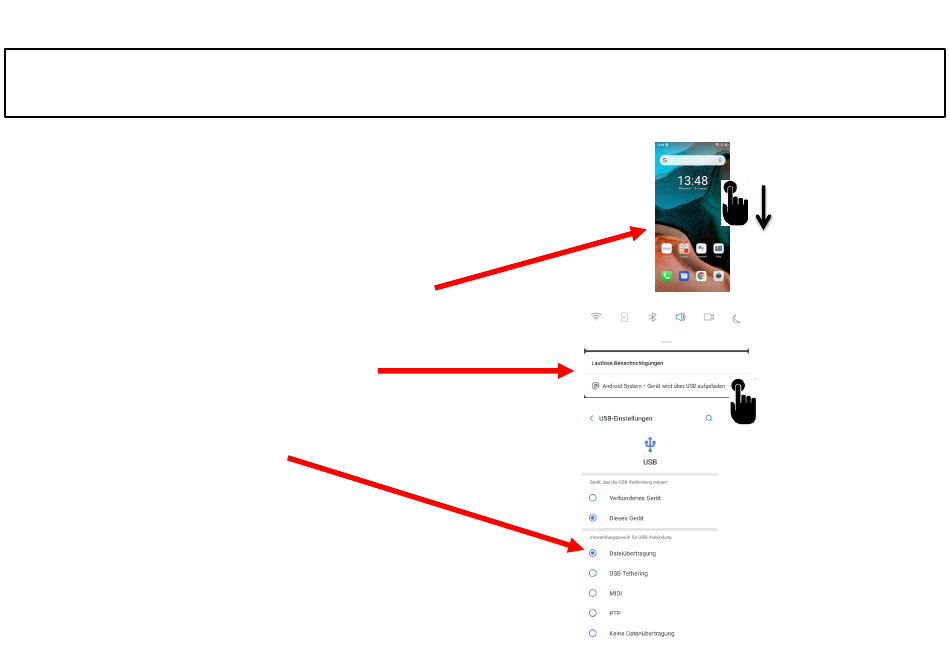This screenshot has height=660, width=950.
Task: Tap the moon night mode icon
Action: point(737,319)
